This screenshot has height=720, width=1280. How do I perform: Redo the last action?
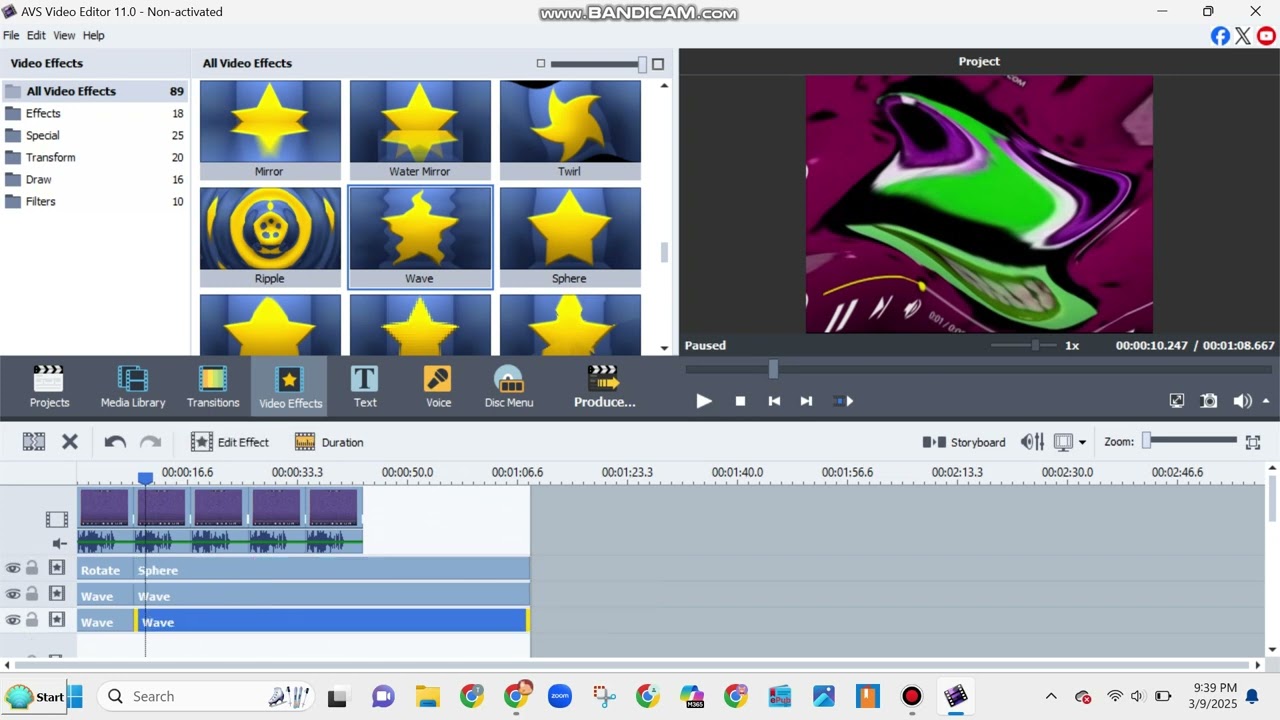[x=150, y=441]
